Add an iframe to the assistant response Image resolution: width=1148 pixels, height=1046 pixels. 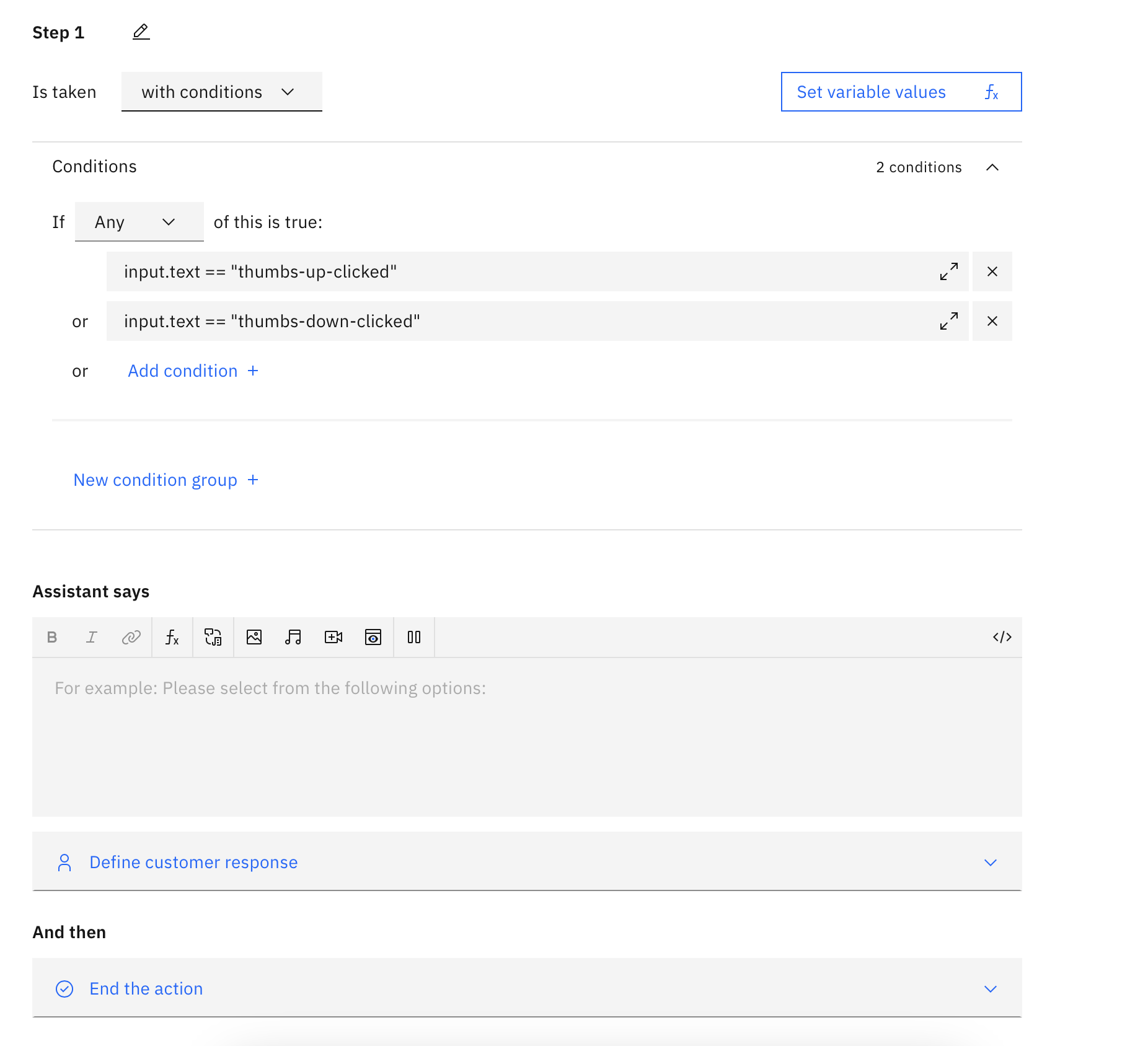(373, 637)
